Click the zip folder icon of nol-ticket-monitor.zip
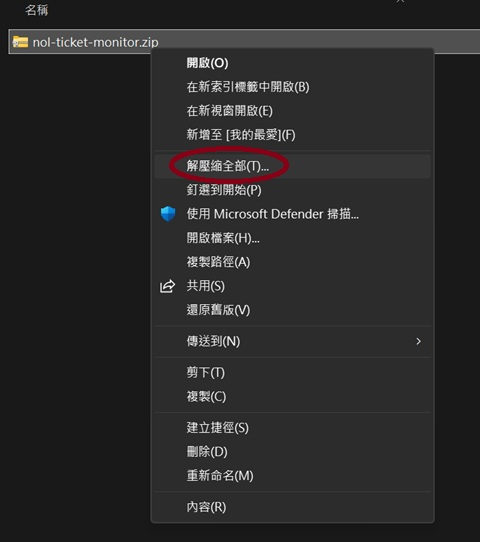The image size is (480, 542). 20,42
